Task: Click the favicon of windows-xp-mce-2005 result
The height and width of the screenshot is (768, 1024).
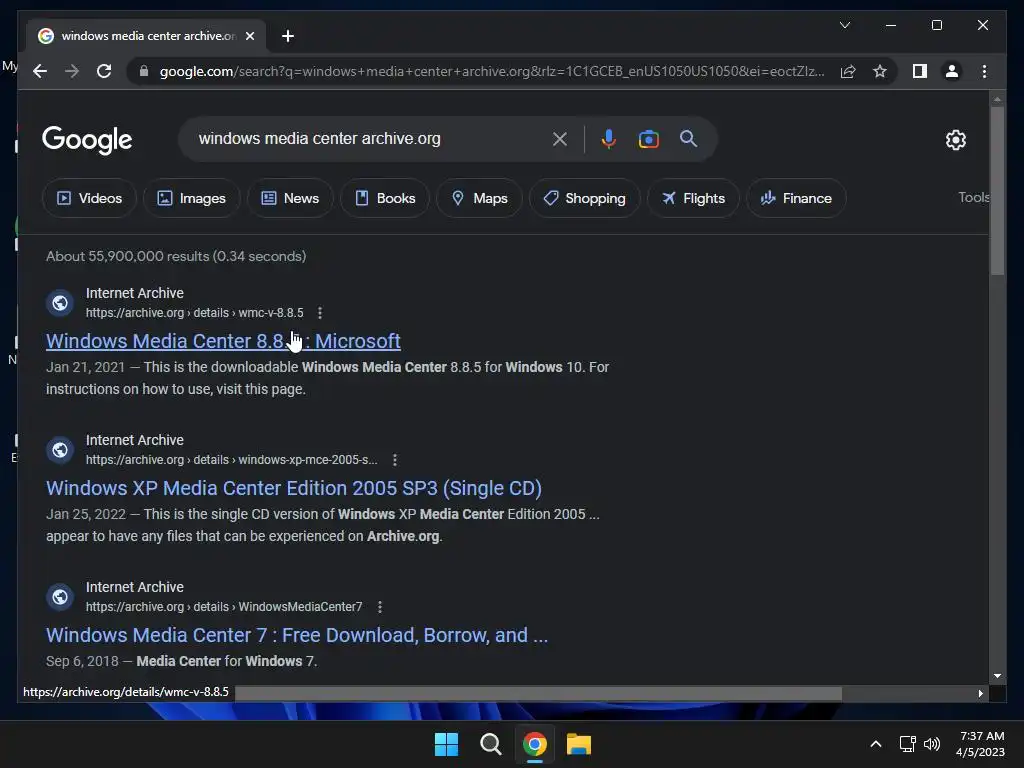Action: [x=60, y=450]
